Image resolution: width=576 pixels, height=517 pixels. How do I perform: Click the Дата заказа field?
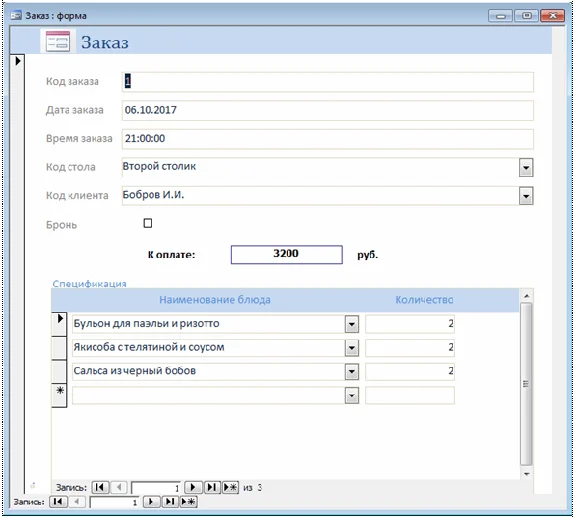(x=327, y=110)
